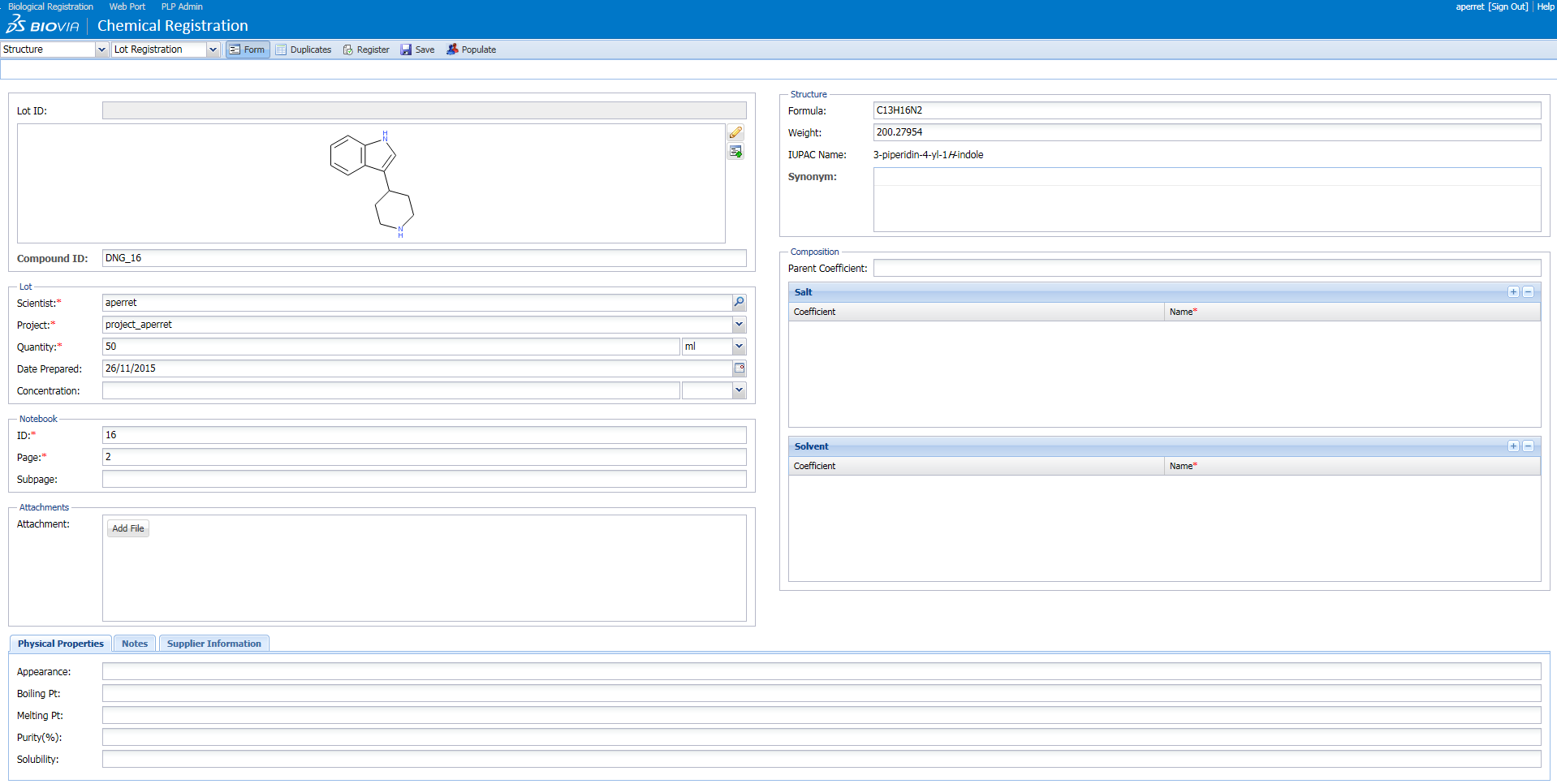Viewport: 1557px width, 784px height.
Task: Click the Notebook ID field
Action: pos(424,435)
